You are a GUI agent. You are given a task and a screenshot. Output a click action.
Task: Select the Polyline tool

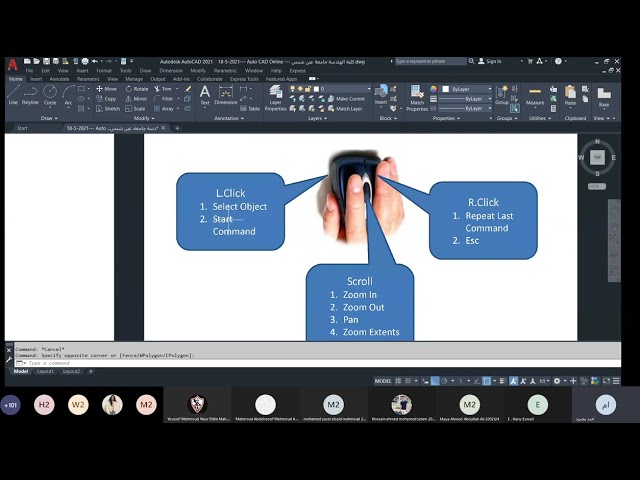[x=30, y=95]
